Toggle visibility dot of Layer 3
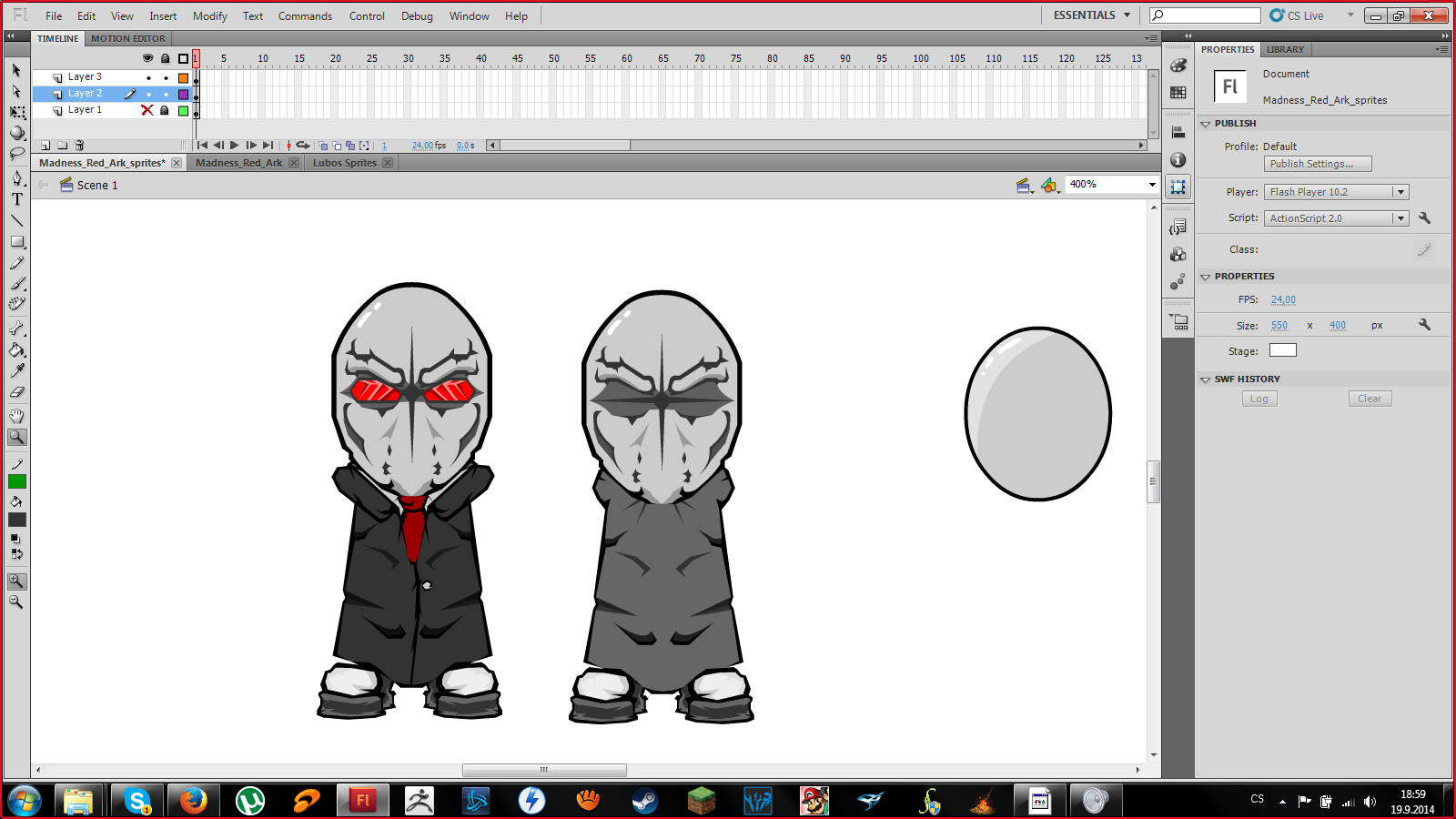This screenshot has width=1456, height=819. (x=148, y=77)
